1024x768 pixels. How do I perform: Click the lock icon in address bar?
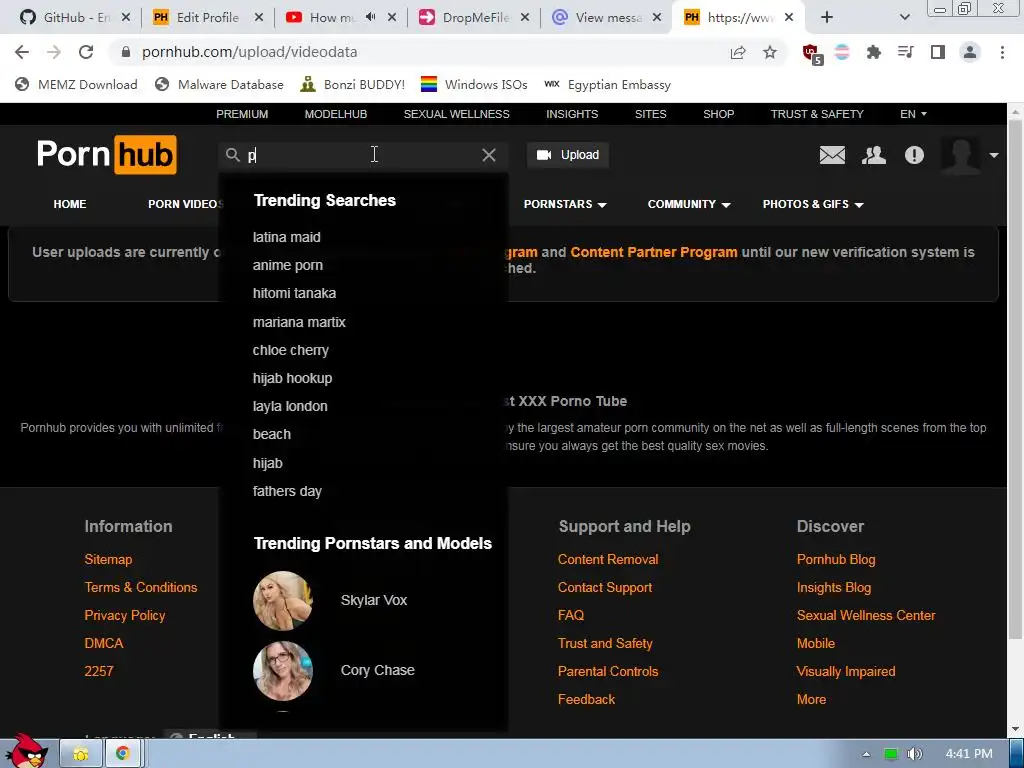(126, 52)
